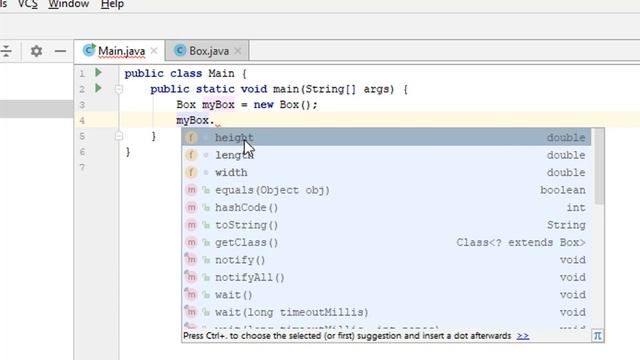Choose equals(Object obj) from completion list
The image size is (640, 360).
point(387,190)
